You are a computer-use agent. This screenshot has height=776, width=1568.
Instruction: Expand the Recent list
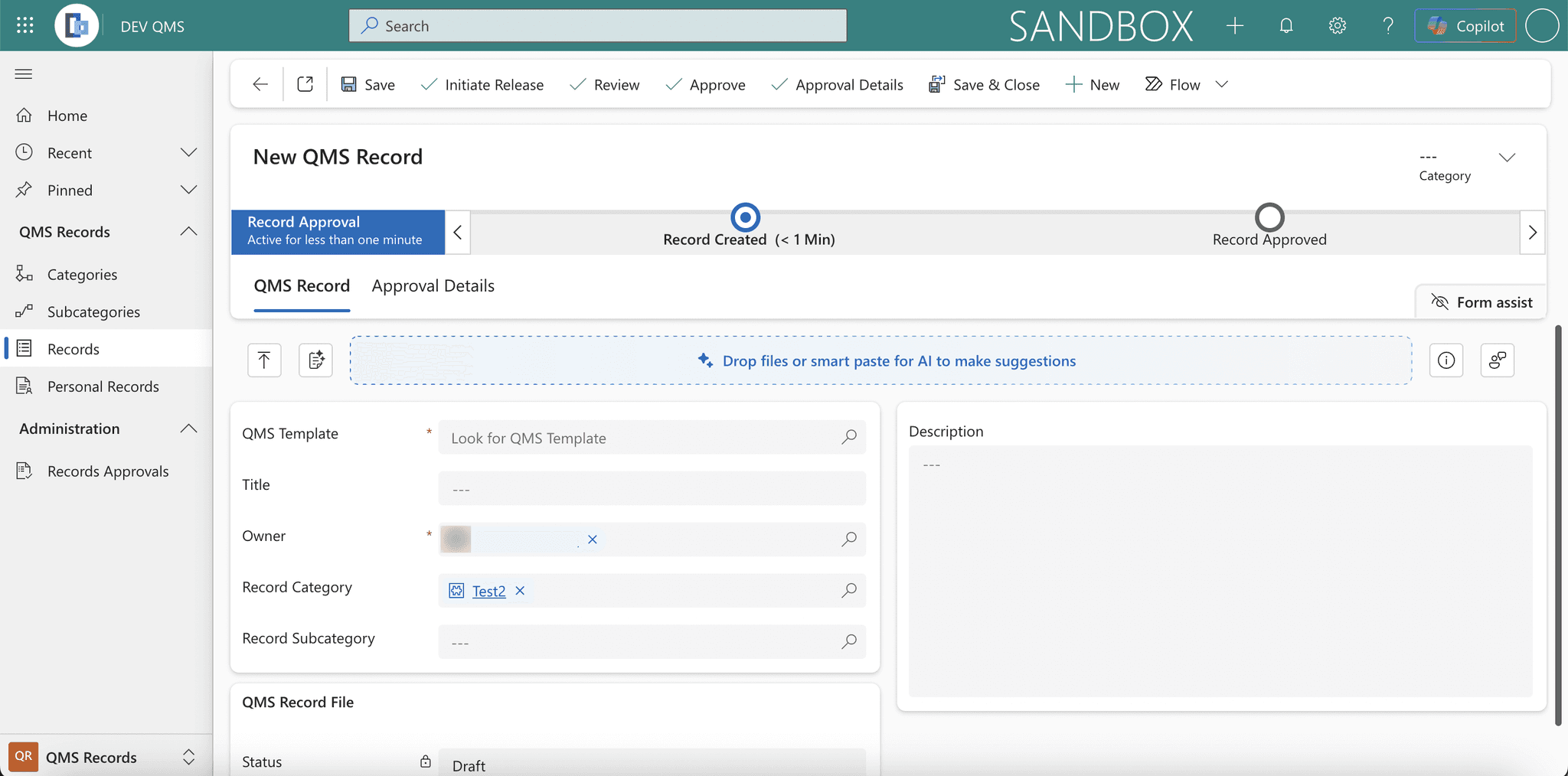point(188,152)
